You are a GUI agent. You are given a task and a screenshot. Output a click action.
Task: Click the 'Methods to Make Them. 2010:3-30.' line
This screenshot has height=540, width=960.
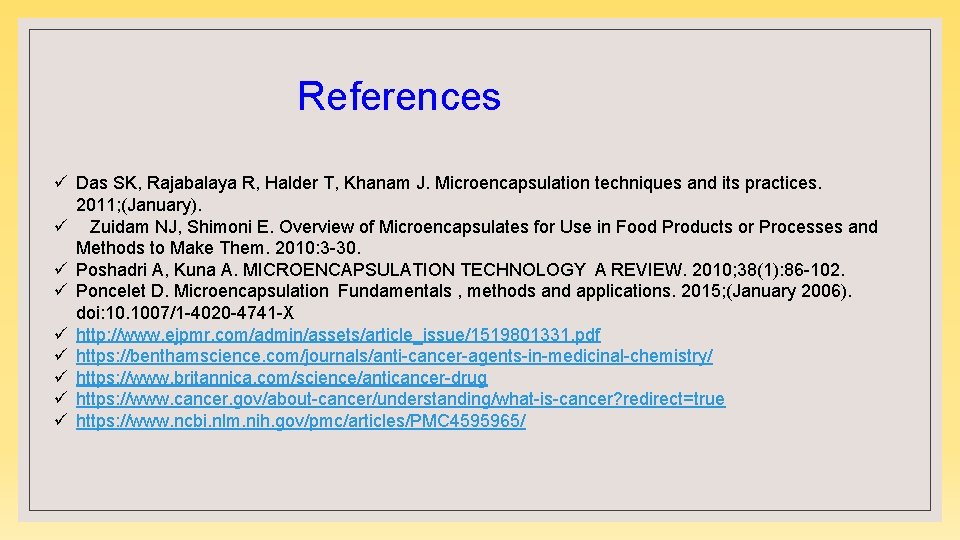(219, 248)
